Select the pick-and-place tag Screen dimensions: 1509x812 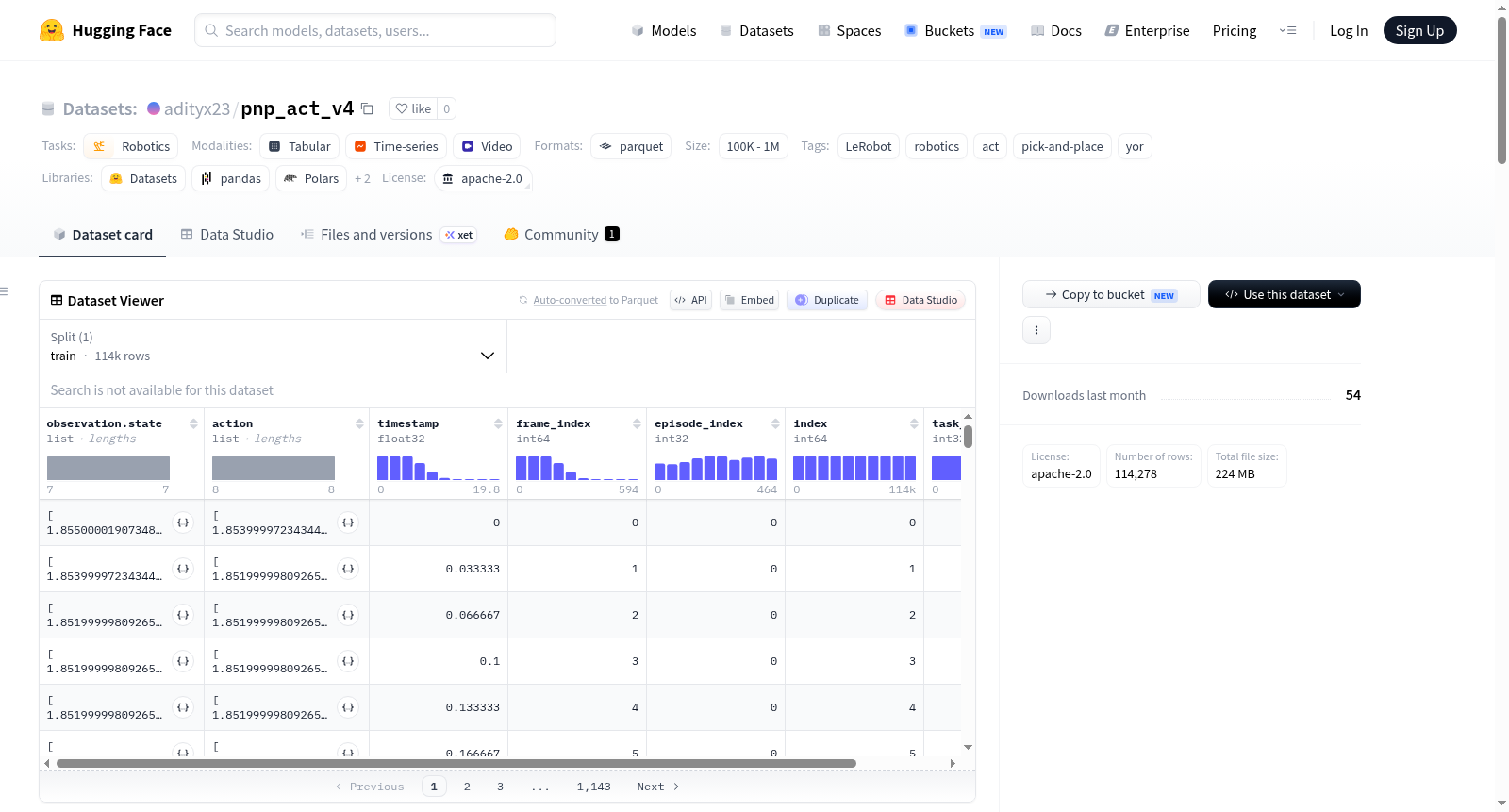[x=1062, y=146]
